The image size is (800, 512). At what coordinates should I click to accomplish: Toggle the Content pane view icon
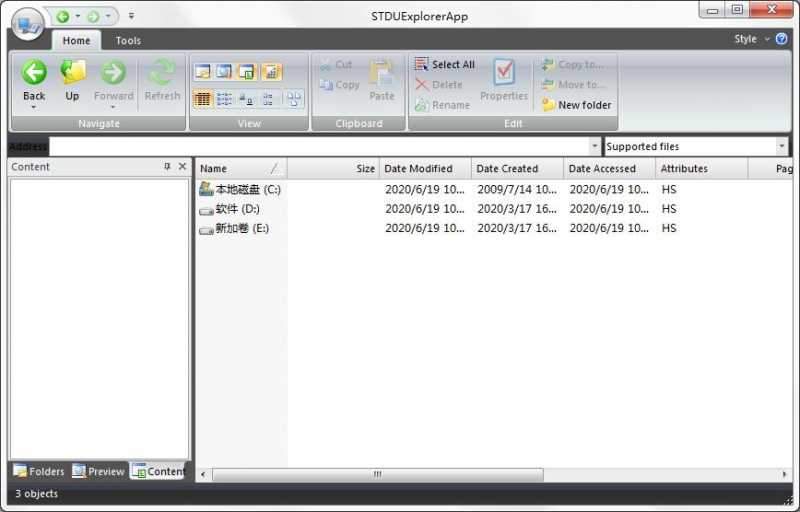(247, 72)
